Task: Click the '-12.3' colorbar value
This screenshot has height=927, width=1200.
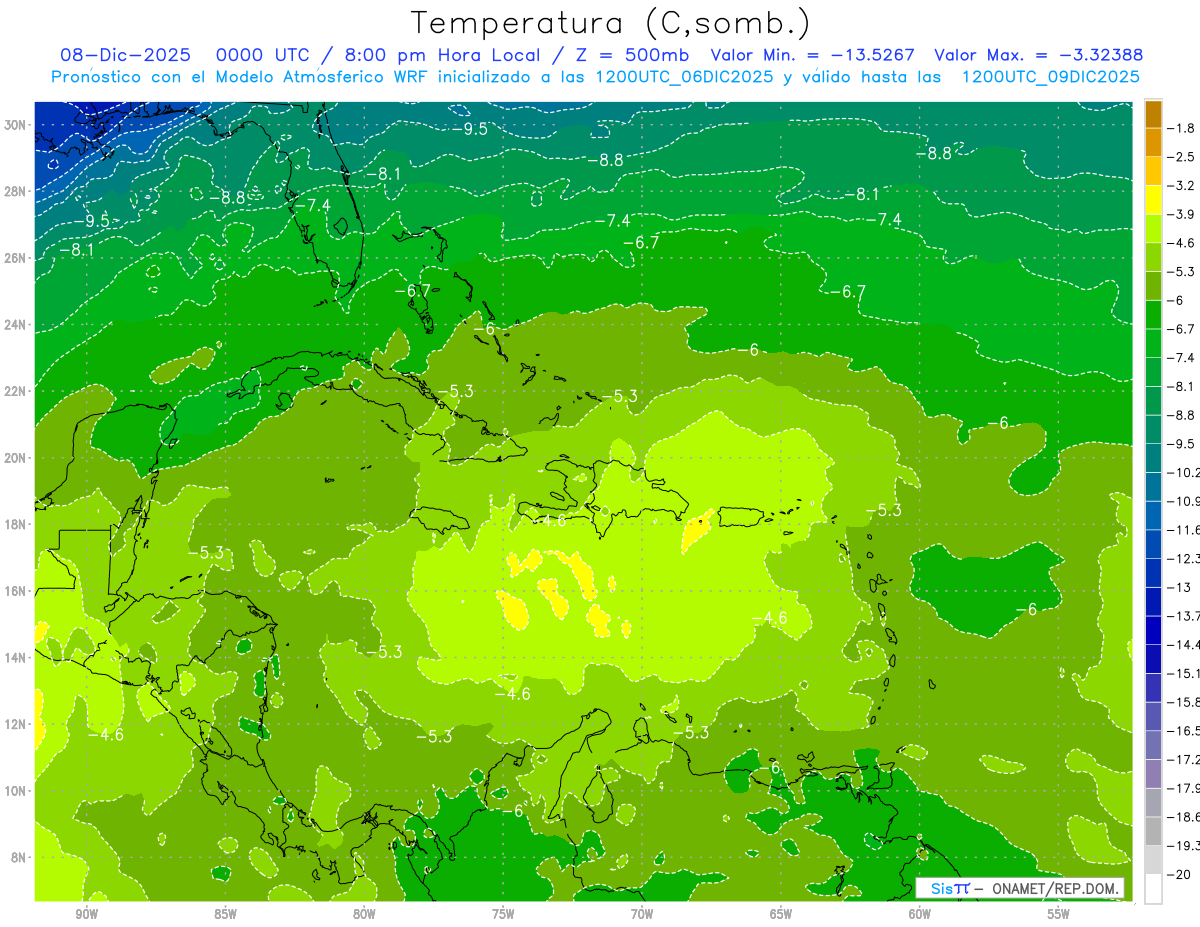Action: (x=1184, y=558)
